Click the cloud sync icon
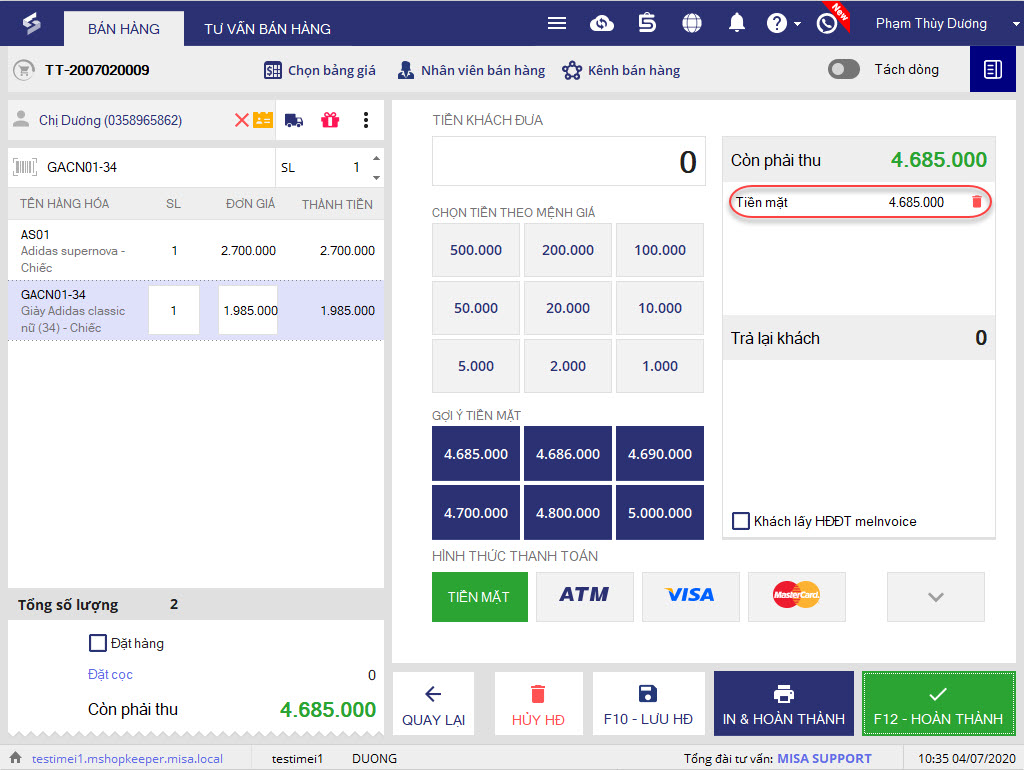The height and width of the screenshot is (770, 1024). pyautogui.click(x=601, y=24)
